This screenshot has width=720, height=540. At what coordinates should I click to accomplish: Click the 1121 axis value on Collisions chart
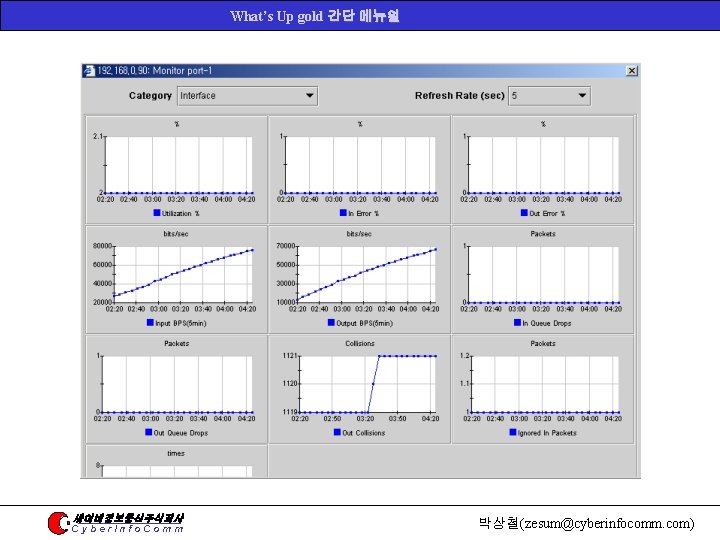pos(290,356)
